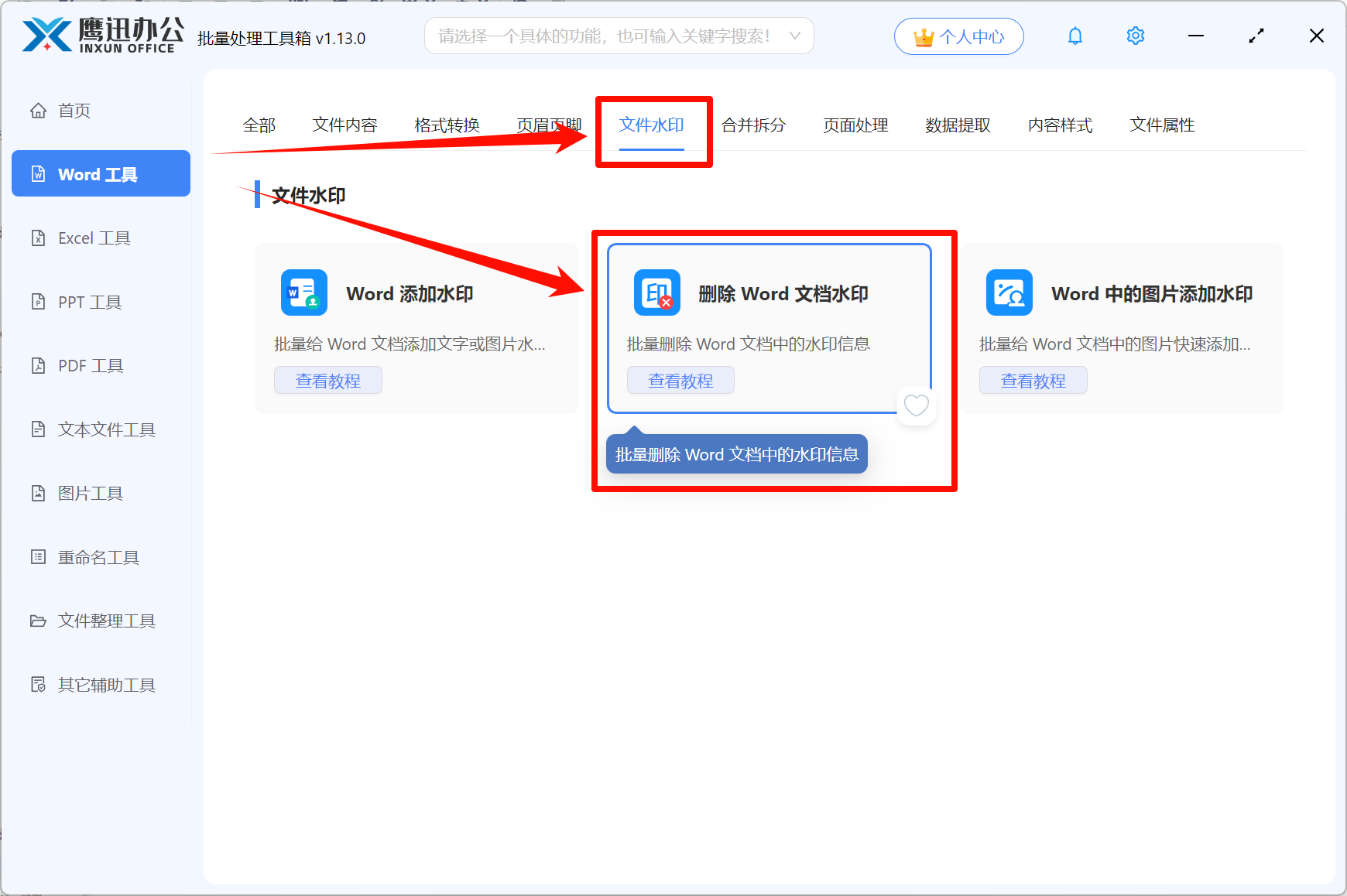Image resolution: width=1347 pixels, height=896 pixels.
Task: Maximize the window with the expand icon
Action: [1256, 36]
